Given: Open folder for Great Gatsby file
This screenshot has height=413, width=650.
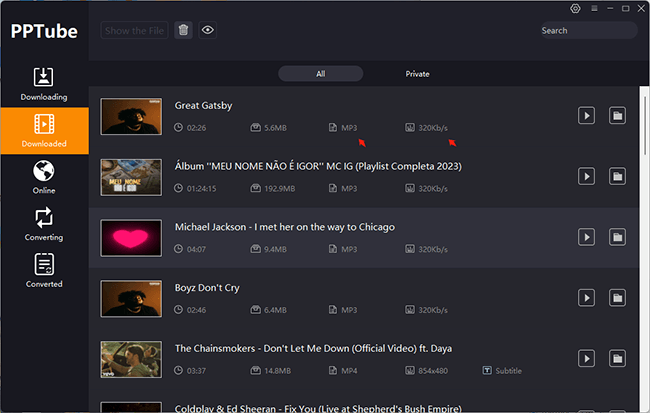Looking at the screenshot, I should point(618,116).
